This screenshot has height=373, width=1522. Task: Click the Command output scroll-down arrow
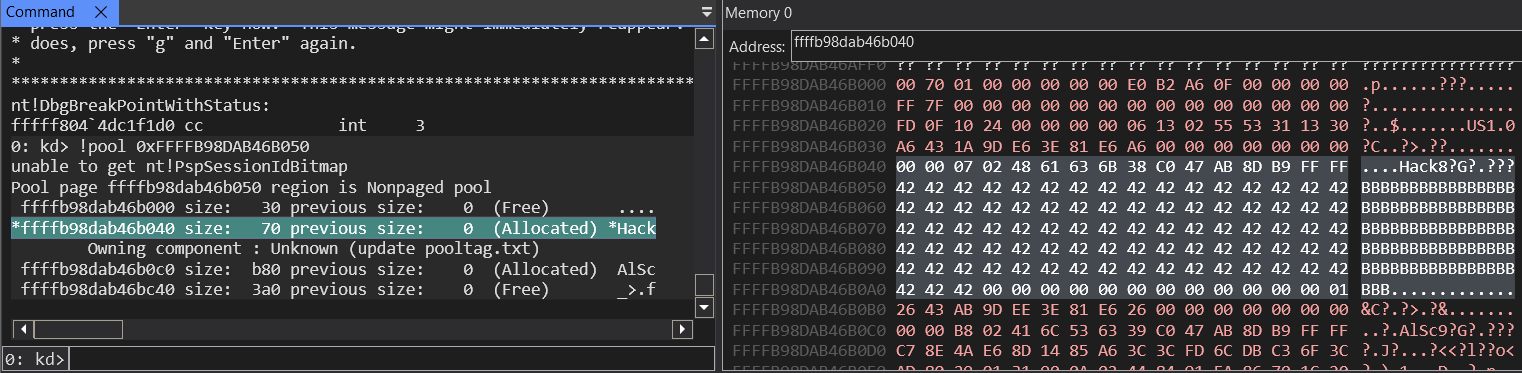tap(705, 307)
